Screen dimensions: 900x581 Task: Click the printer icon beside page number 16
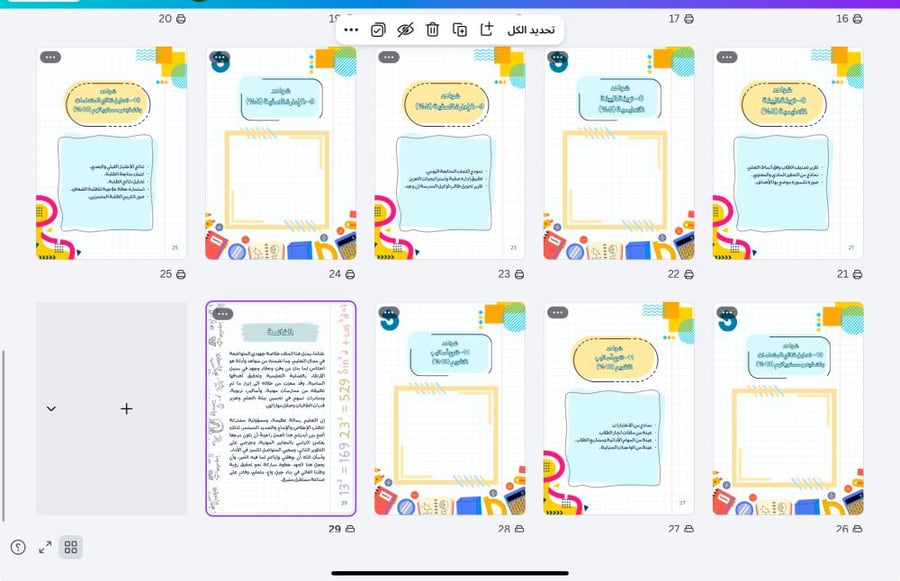pyautogui.click(x=857, y=19)
